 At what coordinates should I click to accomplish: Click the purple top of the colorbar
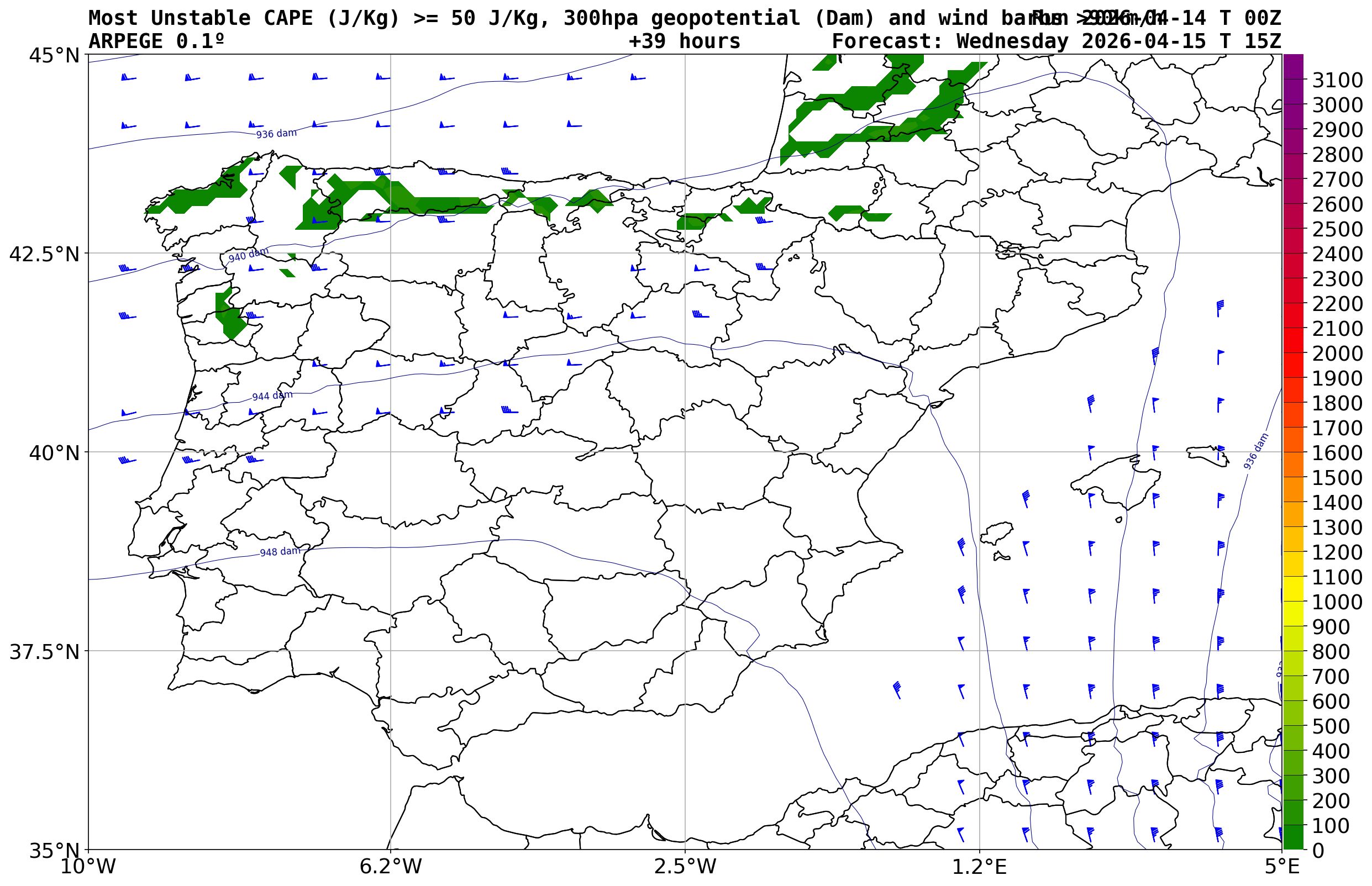[x=1292, y=64]
